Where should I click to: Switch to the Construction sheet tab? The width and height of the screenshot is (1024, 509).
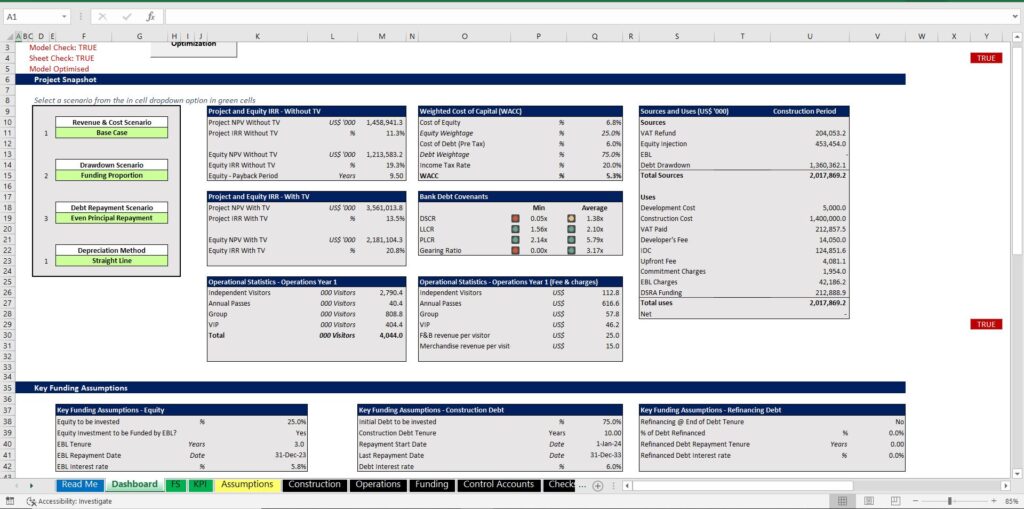pos(313,485)
